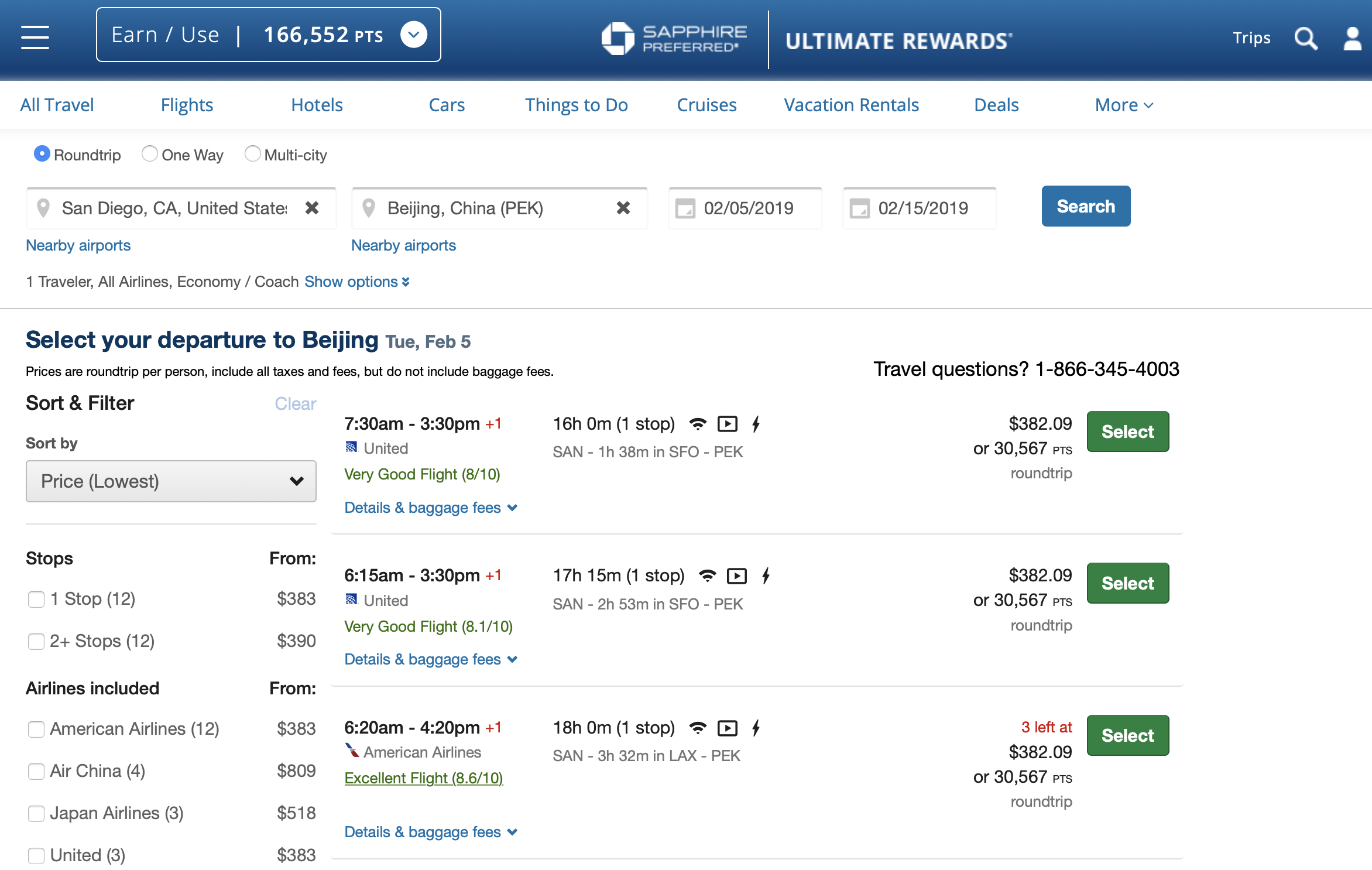
Task: Check the 1 Stop filter
Action: pyautogui.click(x=36, y=600)
